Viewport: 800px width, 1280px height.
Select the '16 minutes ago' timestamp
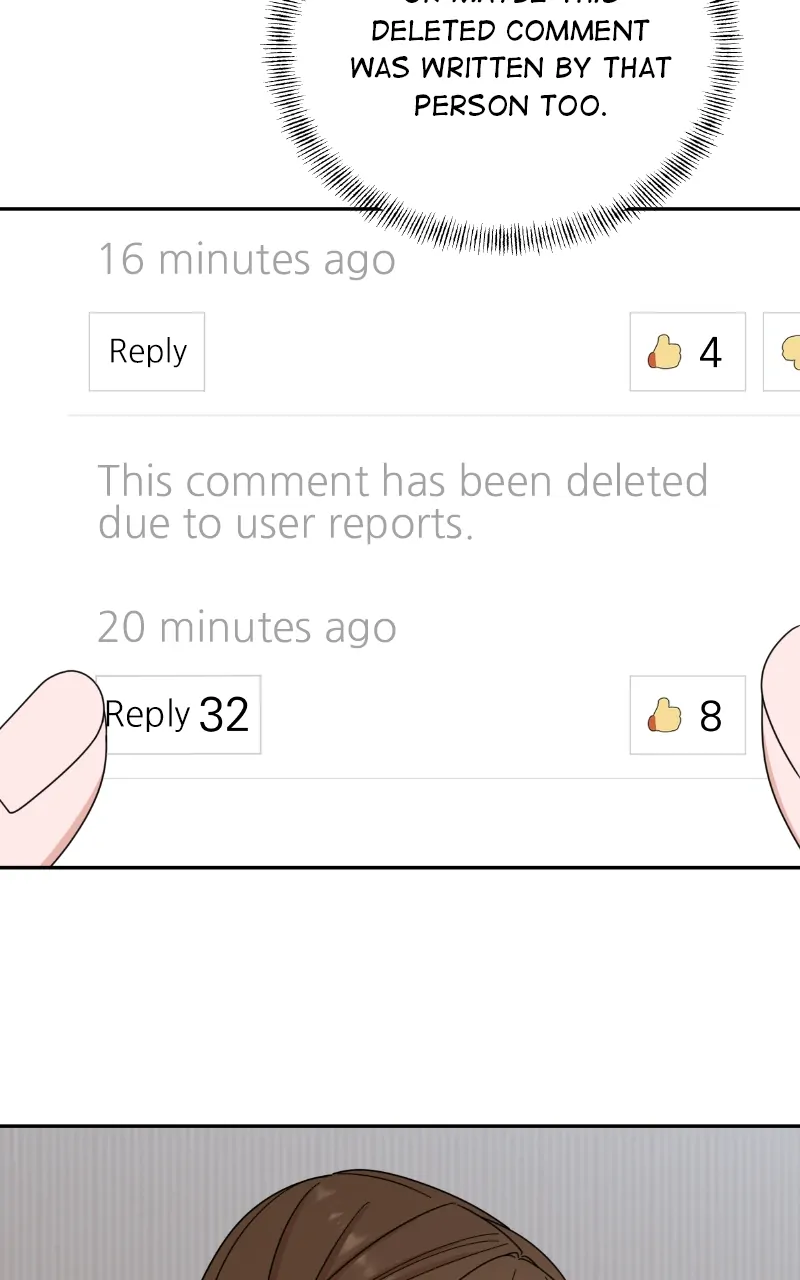246,259
